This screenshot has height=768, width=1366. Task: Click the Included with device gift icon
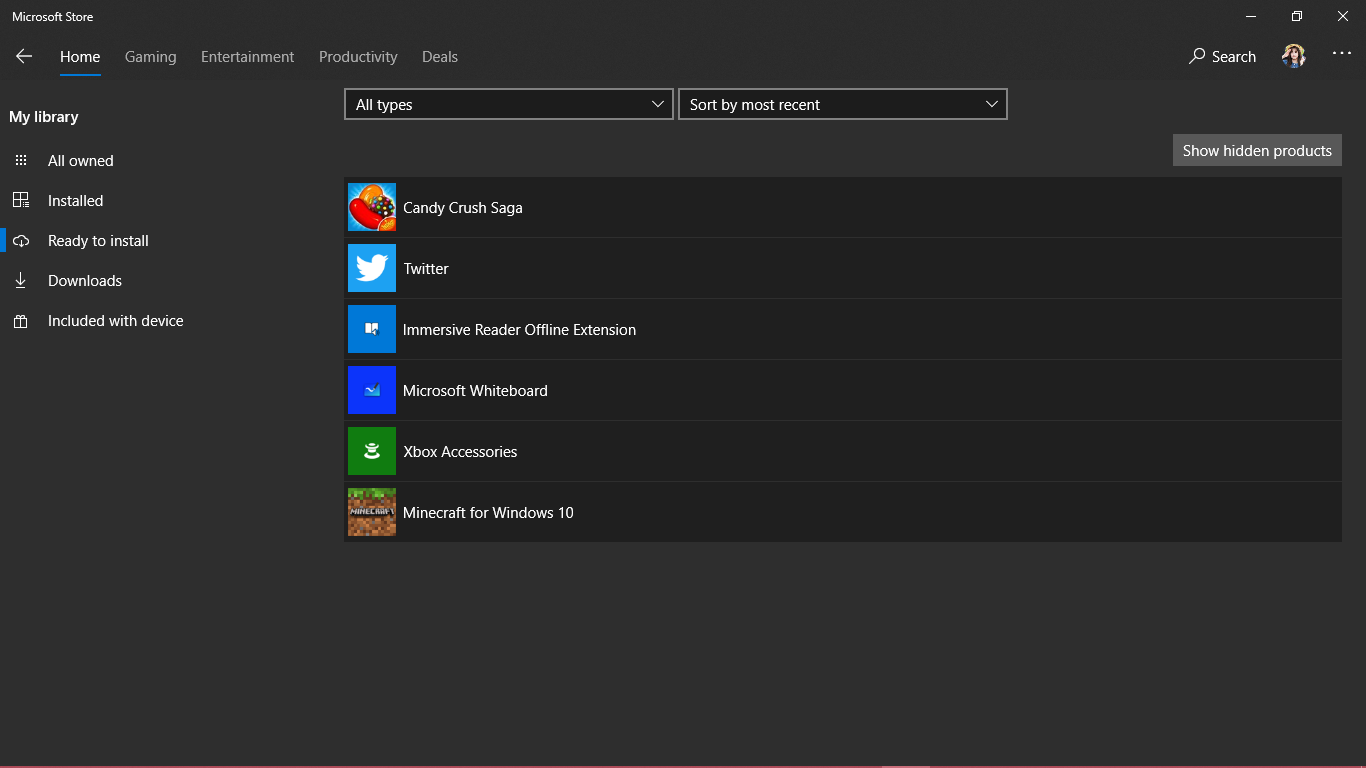[21, 321]
